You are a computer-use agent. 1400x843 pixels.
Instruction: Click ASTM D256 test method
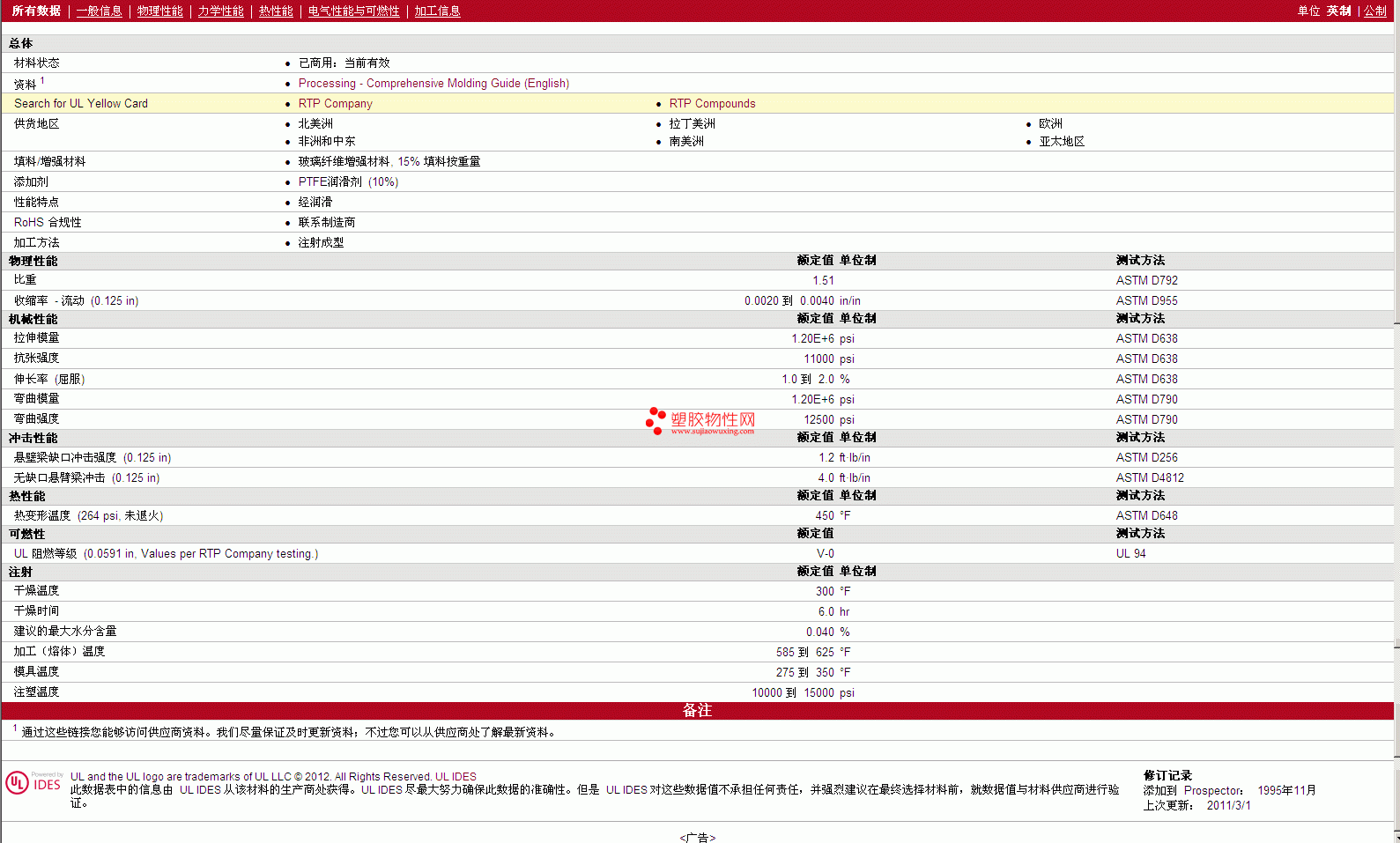coord(1147,457)
